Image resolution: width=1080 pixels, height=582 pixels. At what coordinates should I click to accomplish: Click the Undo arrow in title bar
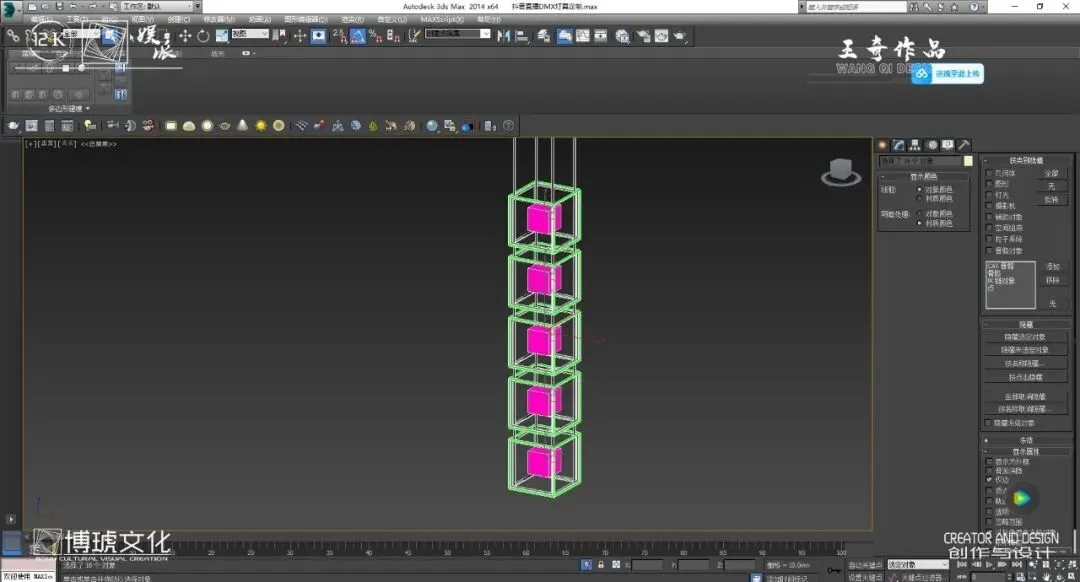pos(73,6)
